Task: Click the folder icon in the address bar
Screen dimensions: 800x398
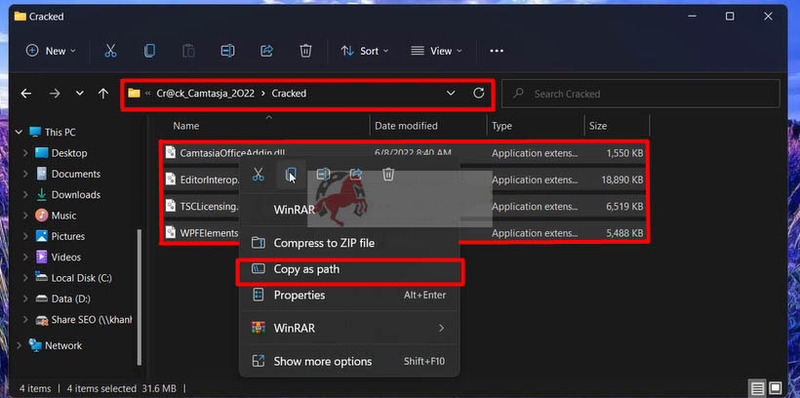Action: coord(134,93)
